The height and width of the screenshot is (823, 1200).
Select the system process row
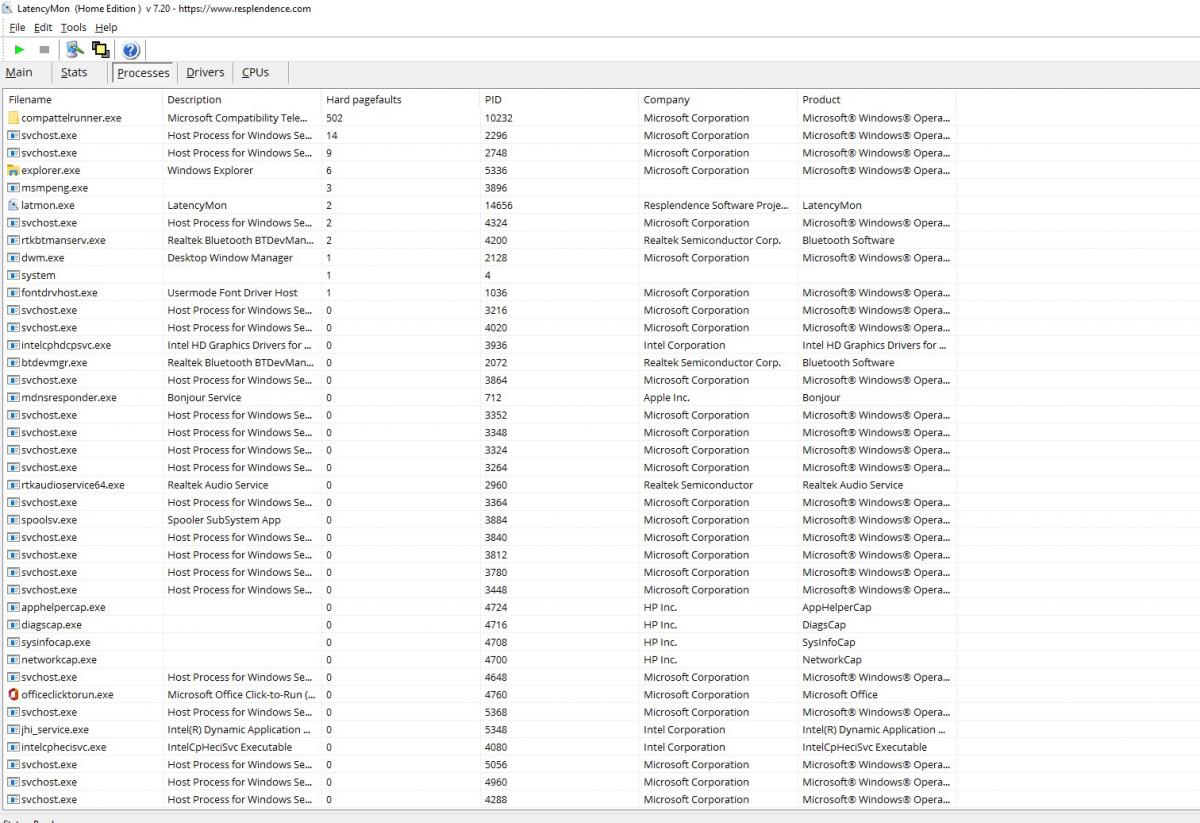point(38,275)
